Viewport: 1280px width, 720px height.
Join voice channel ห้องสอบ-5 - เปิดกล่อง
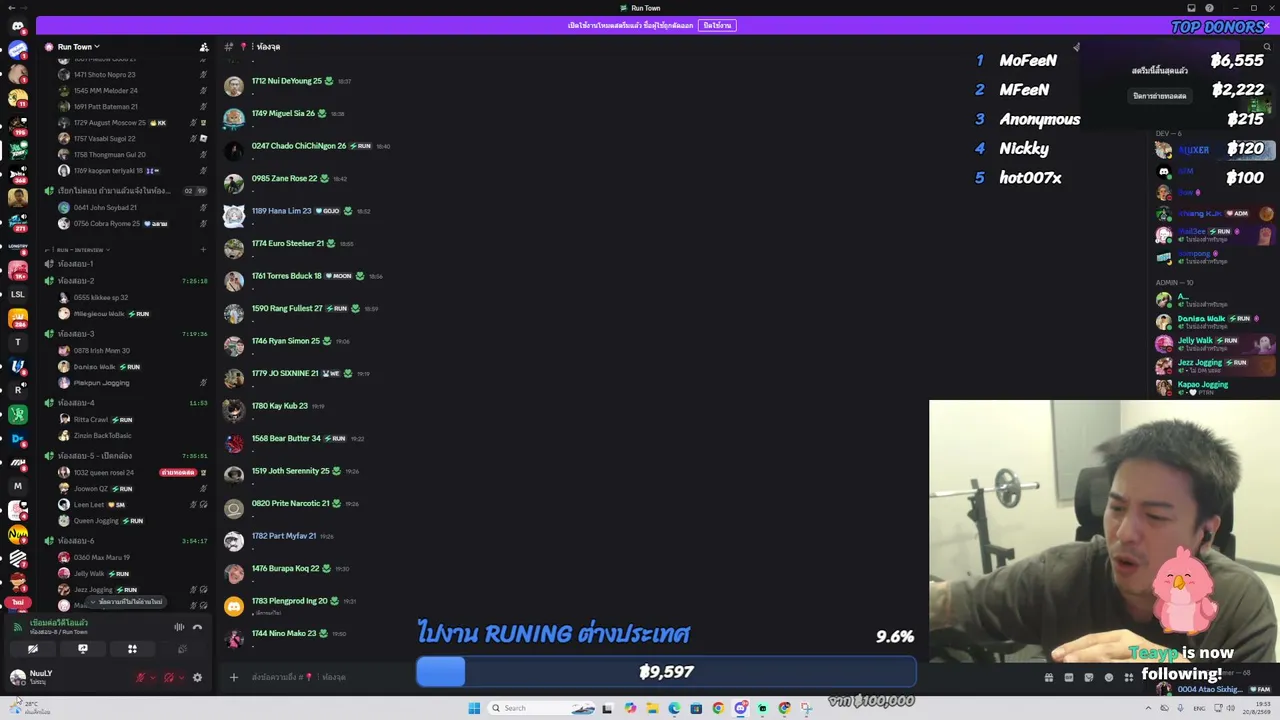pos(125,456)
